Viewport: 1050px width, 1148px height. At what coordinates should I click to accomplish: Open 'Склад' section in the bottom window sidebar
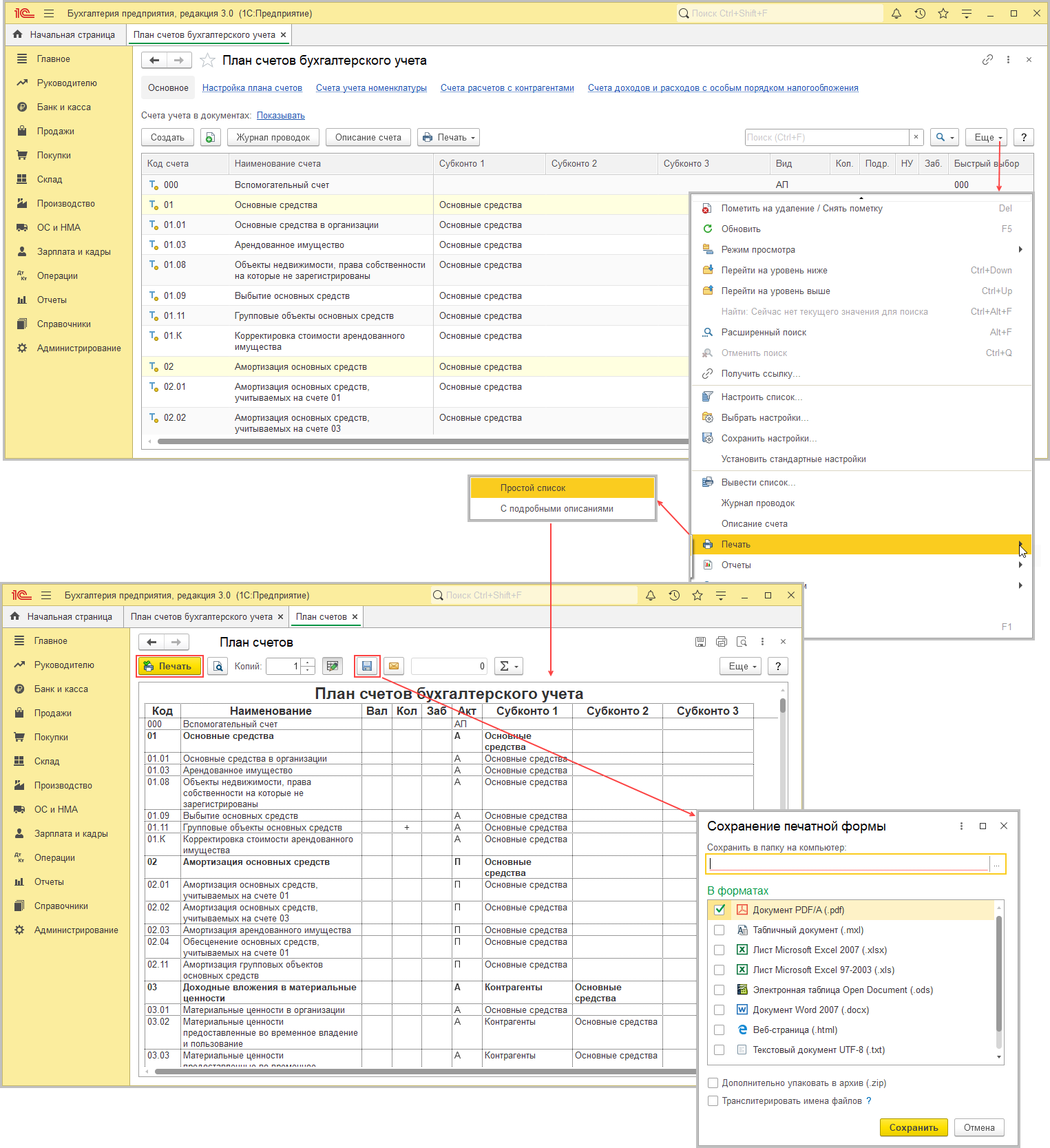47,761
